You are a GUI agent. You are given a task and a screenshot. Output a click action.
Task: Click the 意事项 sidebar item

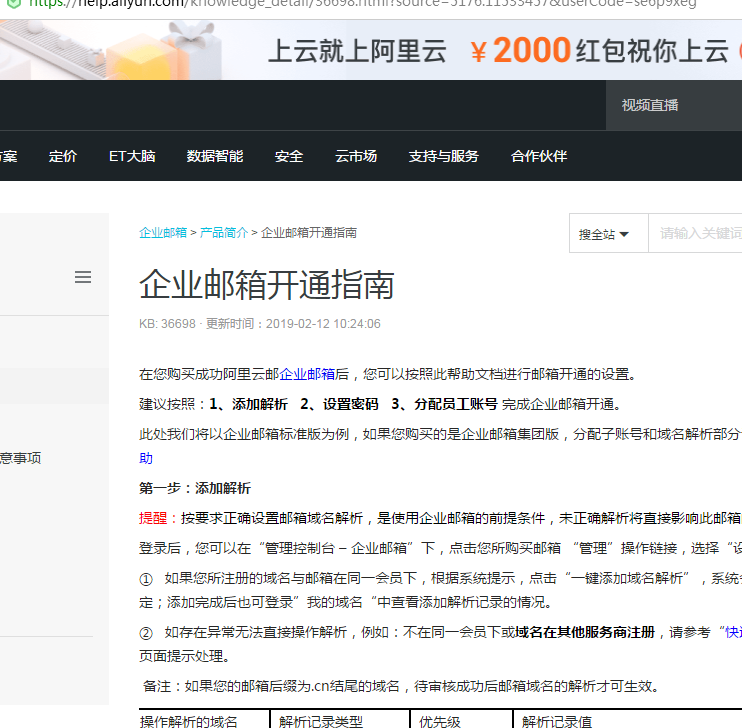[20, 458]
